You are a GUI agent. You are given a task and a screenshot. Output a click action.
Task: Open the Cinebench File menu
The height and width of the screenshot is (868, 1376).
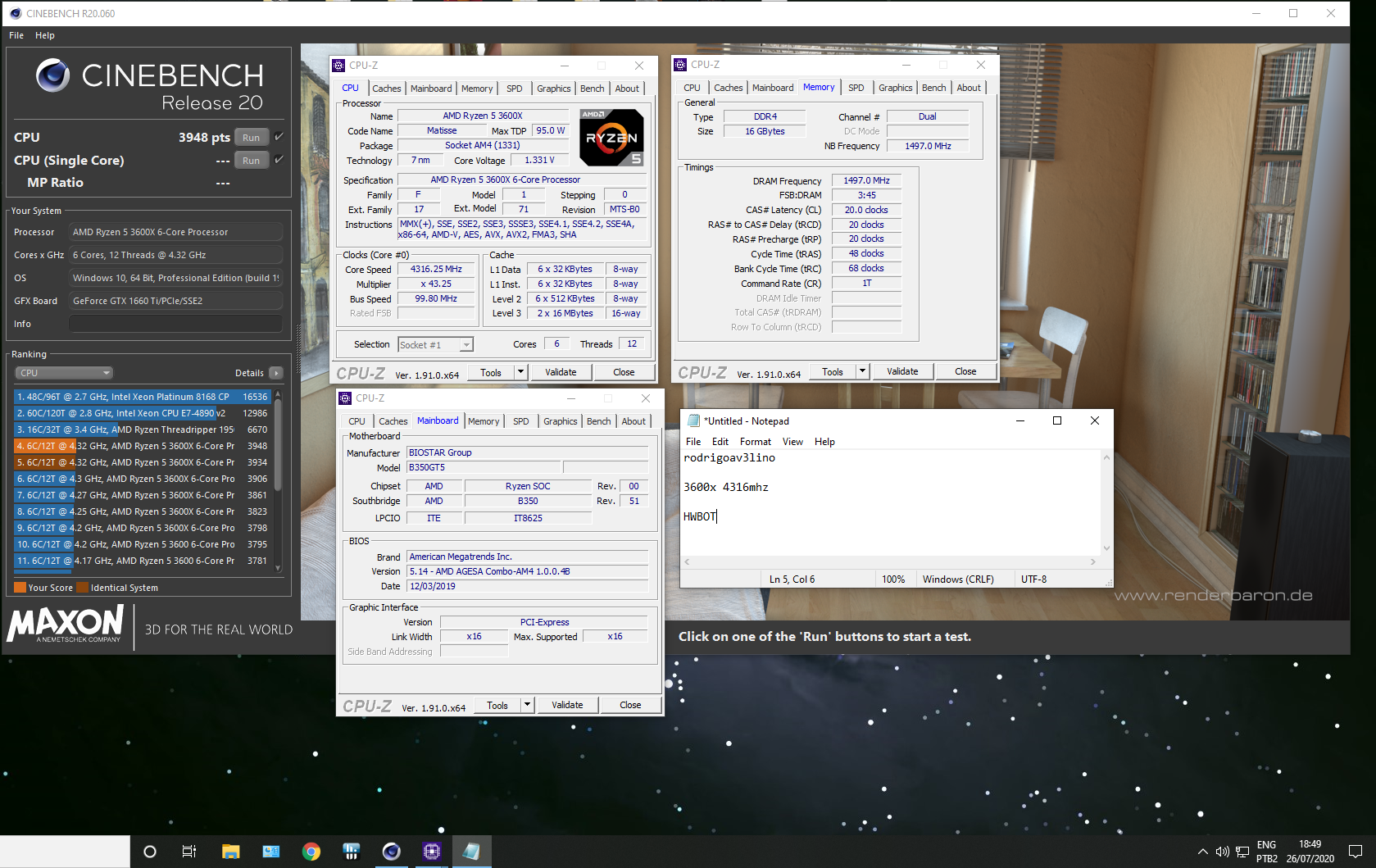(16, 35)
